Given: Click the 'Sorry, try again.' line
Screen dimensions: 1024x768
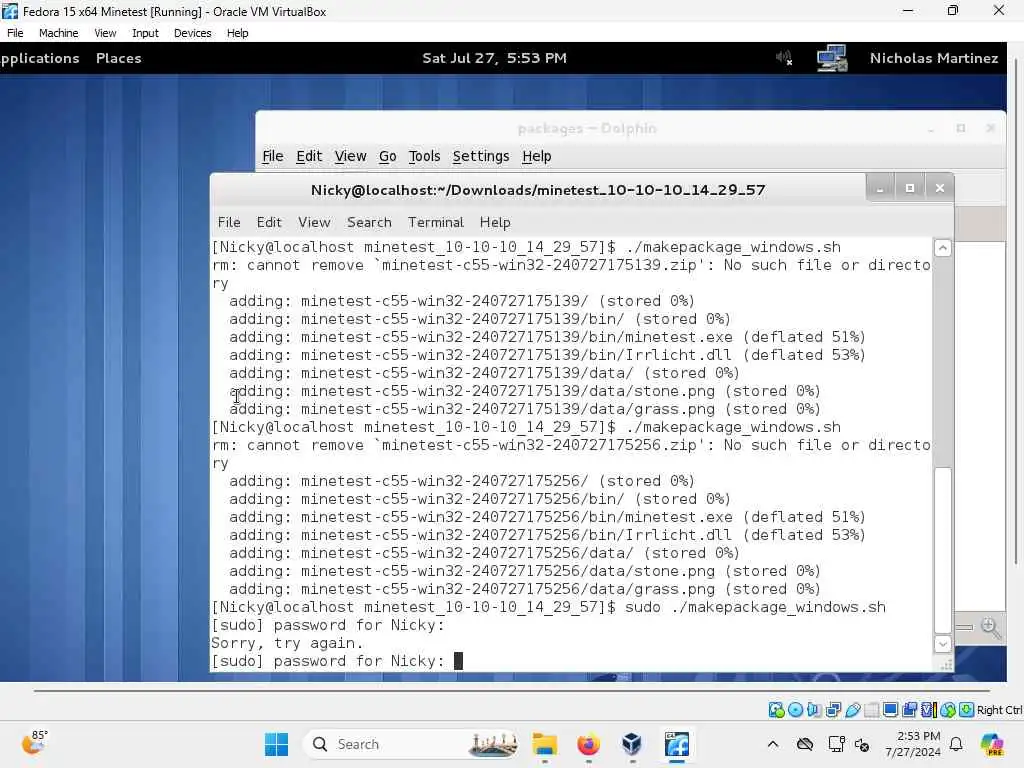Looking at the screenshot, I should pos(287,643).
